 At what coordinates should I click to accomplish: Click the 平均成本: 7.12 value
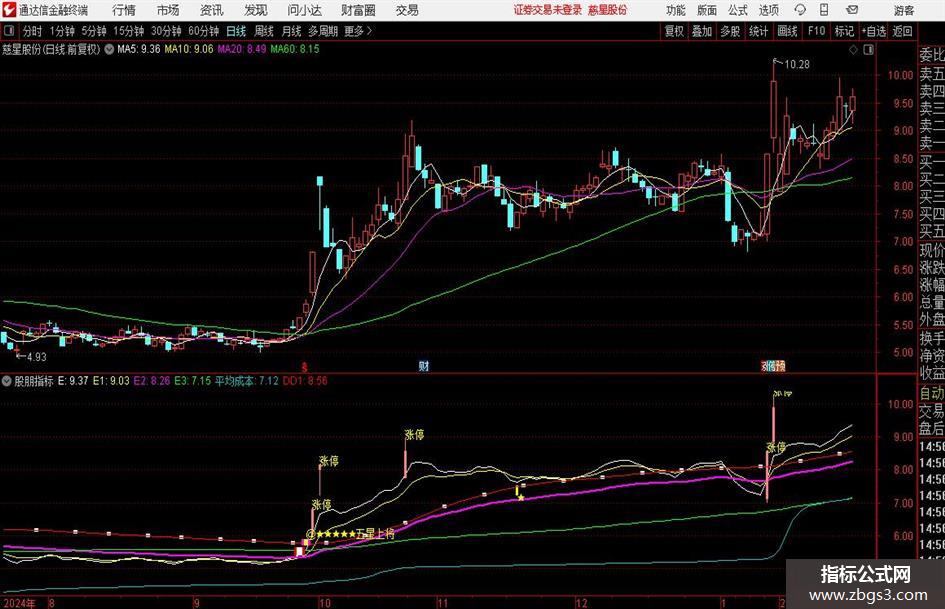pos(247,381)
